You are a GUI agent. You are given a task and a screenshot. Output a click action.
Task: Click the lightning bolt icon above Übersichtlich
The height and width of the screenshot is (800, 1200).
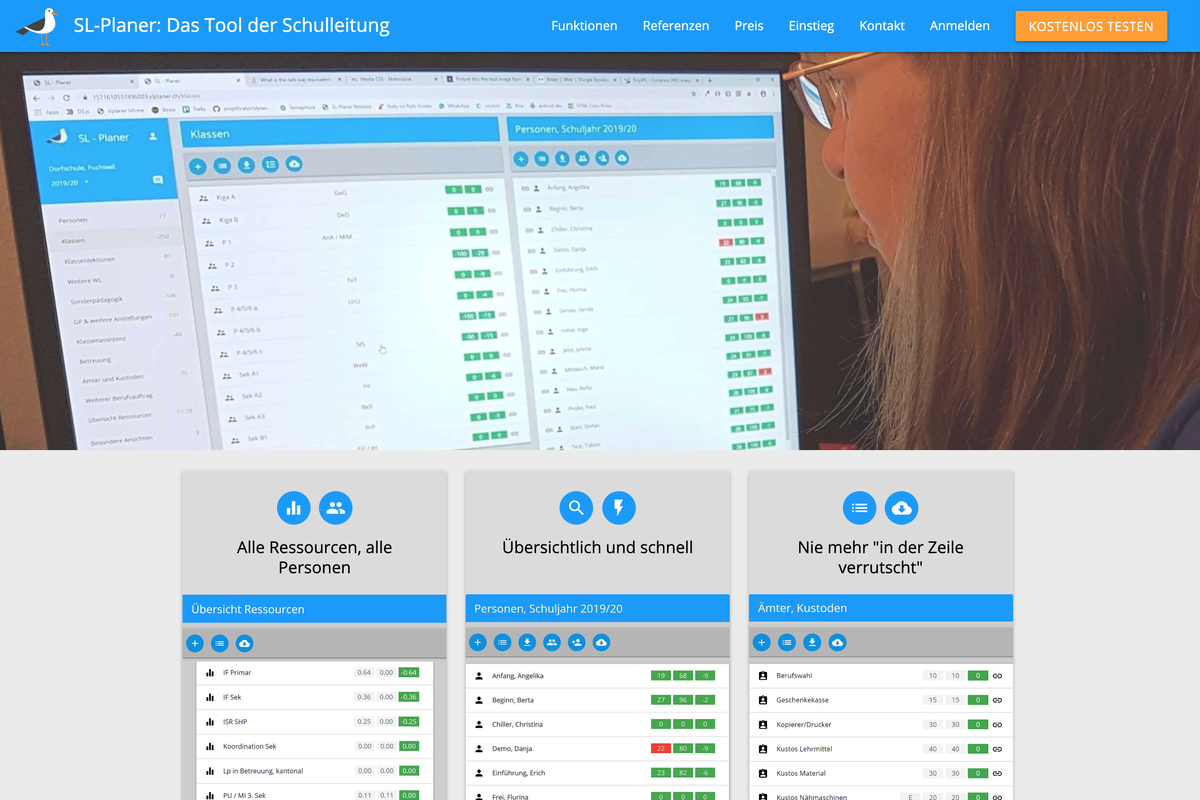[x=619, y=508]
